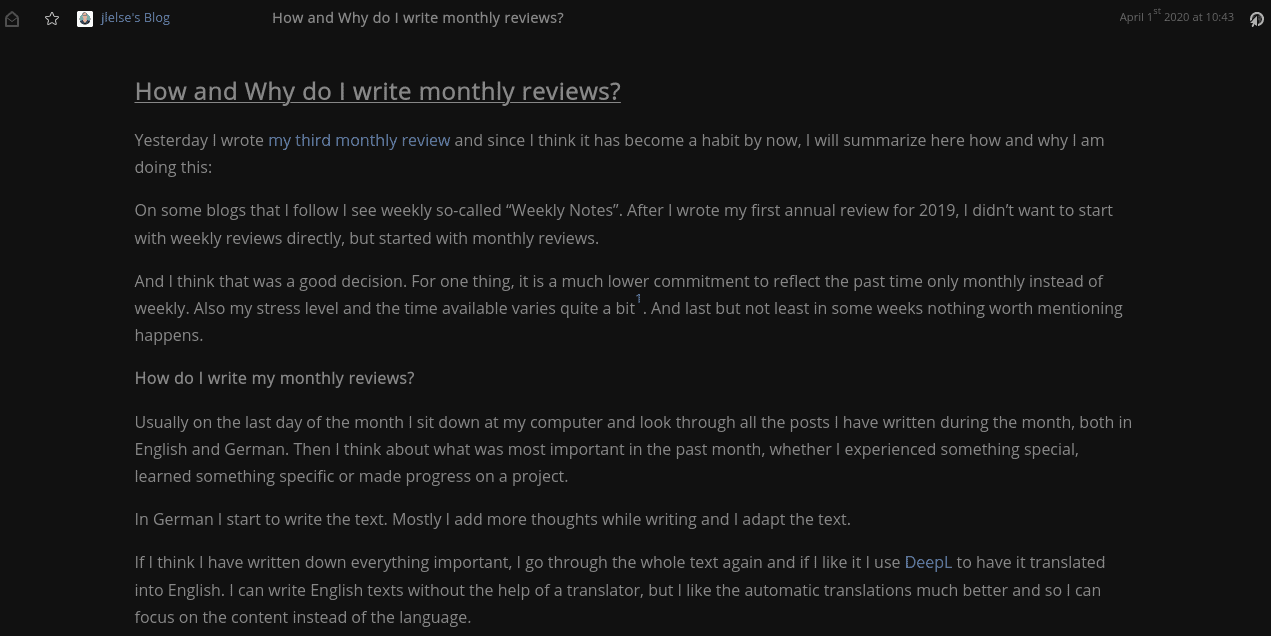This screenshot has width=1271, height=636.
Task: Click the "How do I write my monthly reviews?" subheading
Action: (x=274, y=378)
